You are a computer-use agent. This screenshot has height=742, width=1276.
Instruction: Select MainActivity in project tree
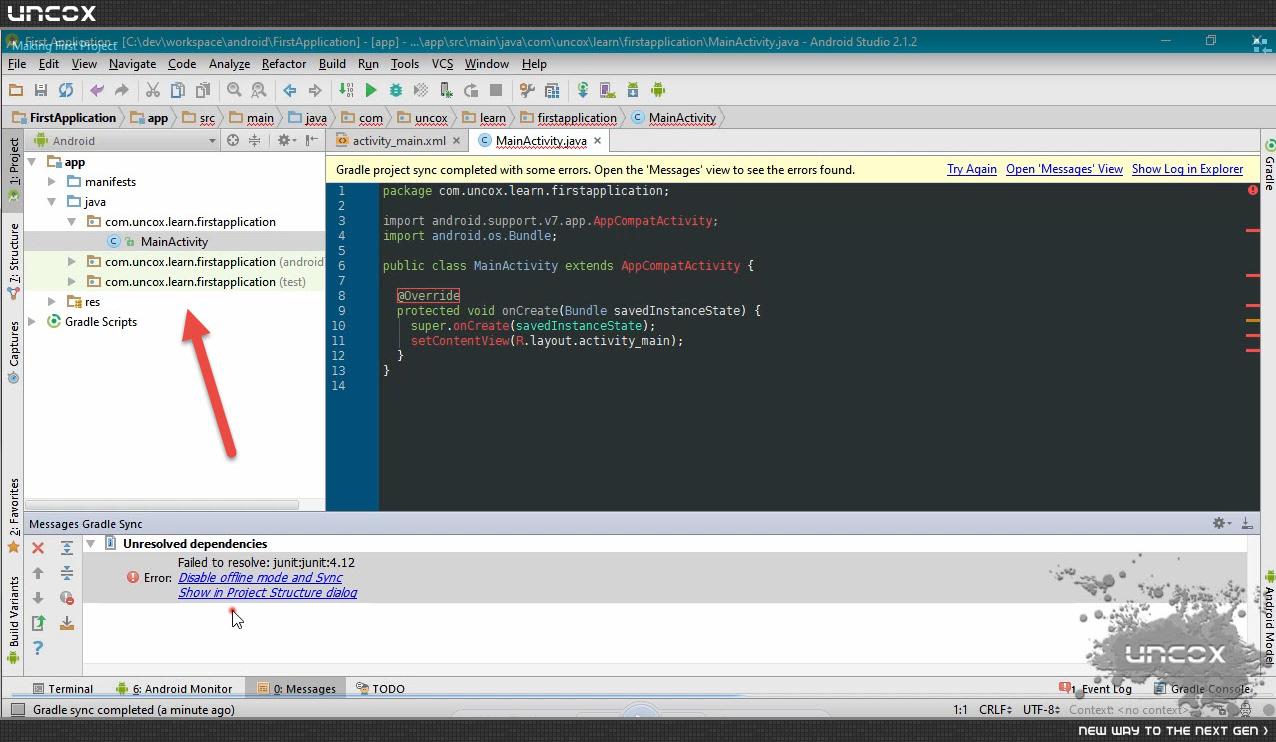coord(174,242)
